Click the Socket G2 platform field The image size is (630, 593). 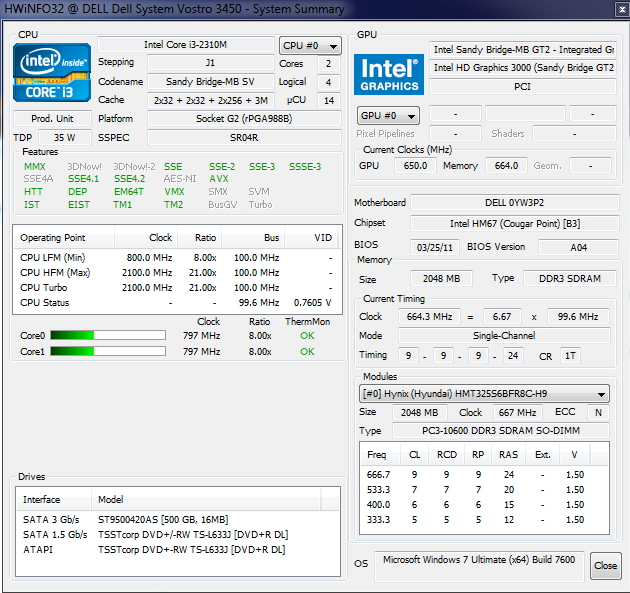tap(244, 119)
